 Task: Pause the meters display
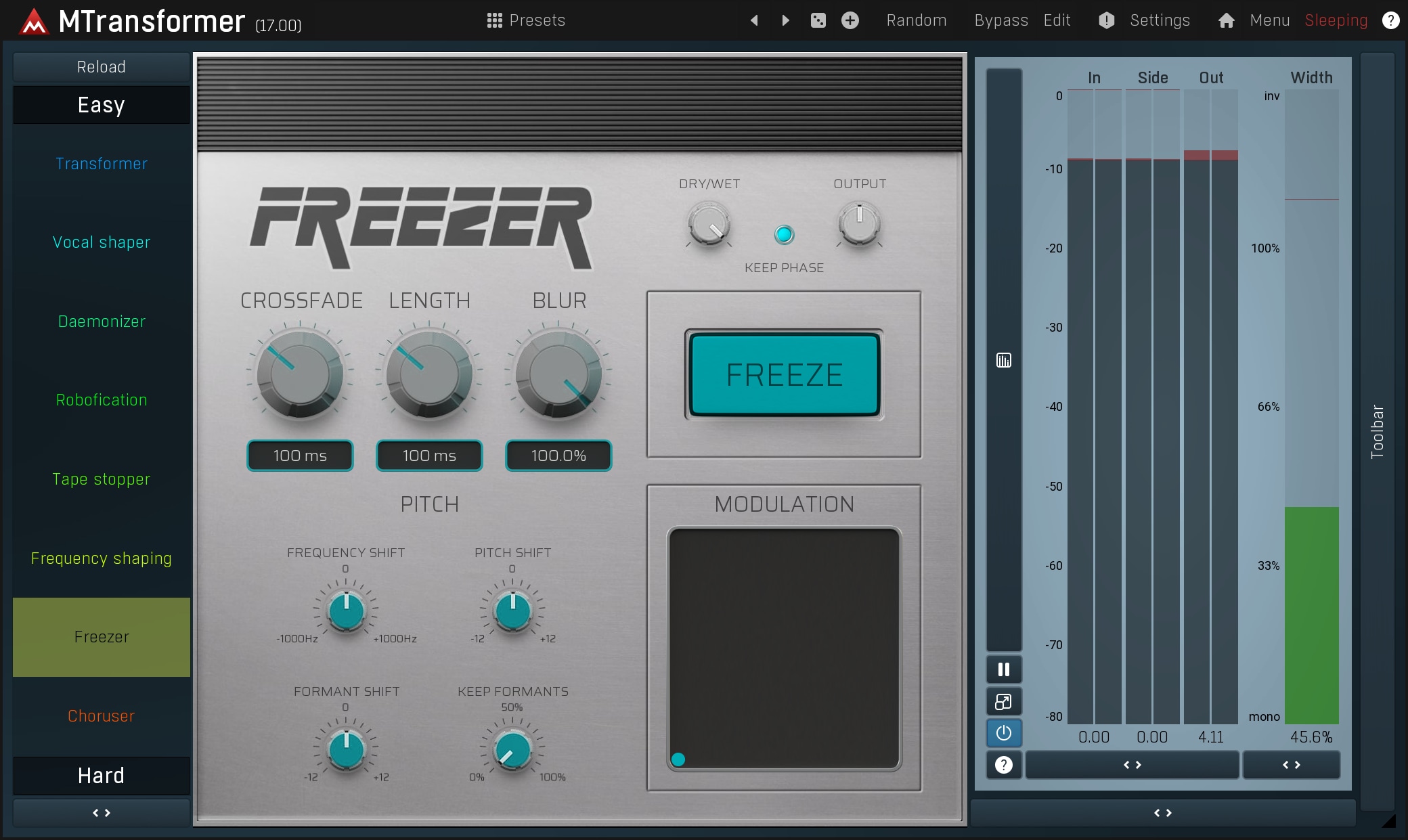coord(1004,669)
